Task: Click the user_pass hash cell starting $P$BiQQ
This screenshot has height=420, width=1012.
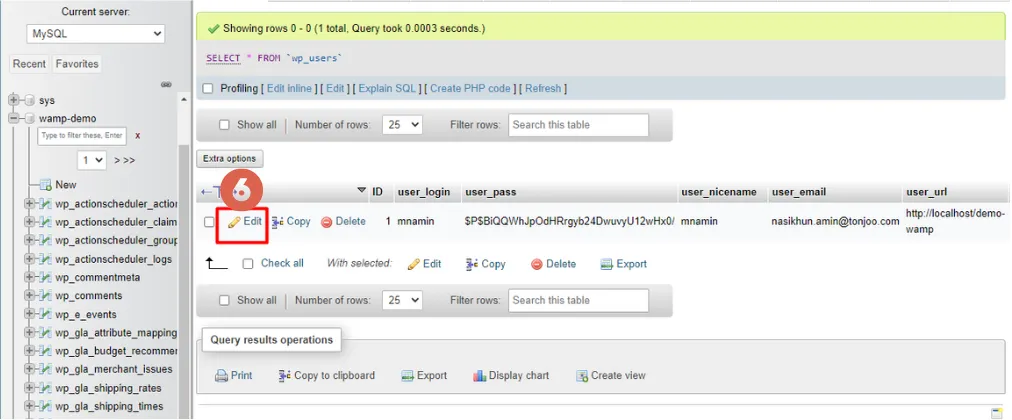Action: (x=569, y=221)
